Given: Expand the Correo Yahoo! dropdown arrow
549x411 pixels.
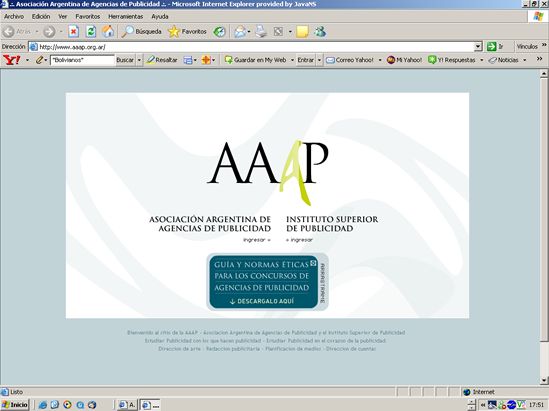Looking at the screenshot, I should click(380, 60).
